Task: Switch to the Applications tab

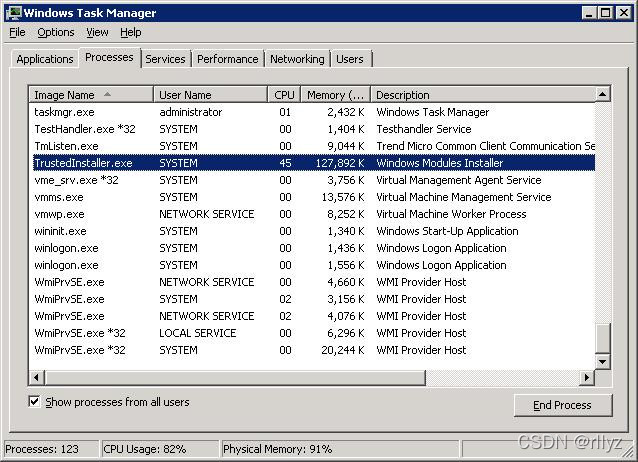Action: click(45, 59)
